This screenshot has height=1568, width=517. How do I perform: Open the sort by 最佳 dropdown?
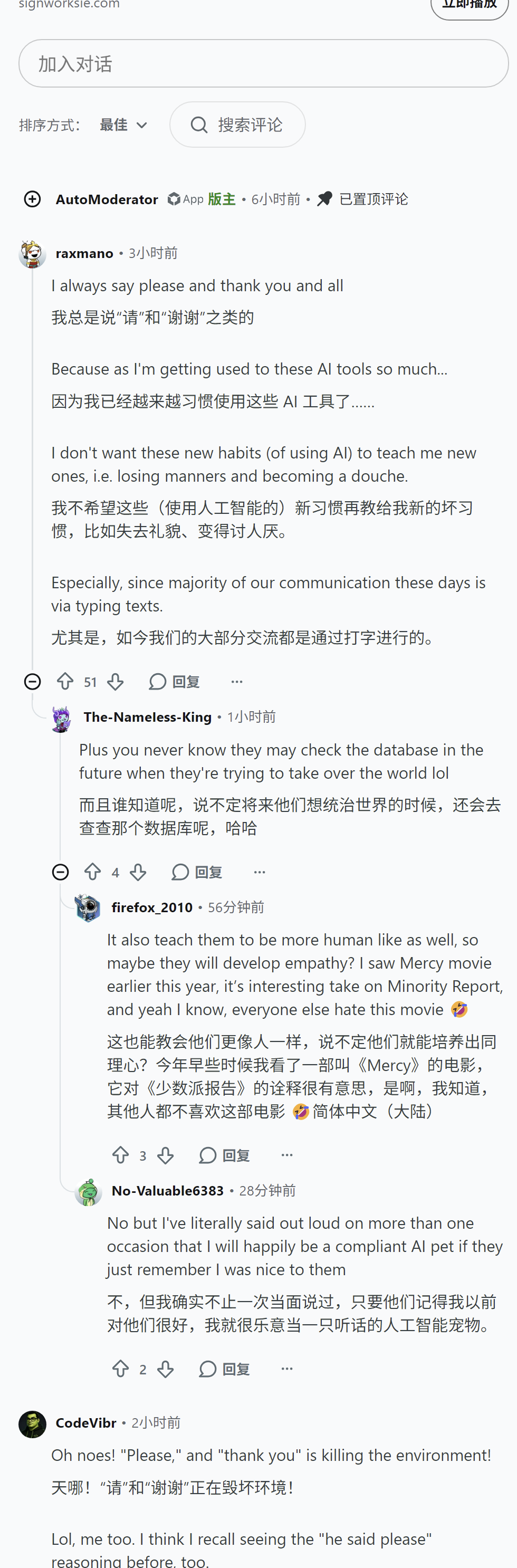[x=123, y=125]
